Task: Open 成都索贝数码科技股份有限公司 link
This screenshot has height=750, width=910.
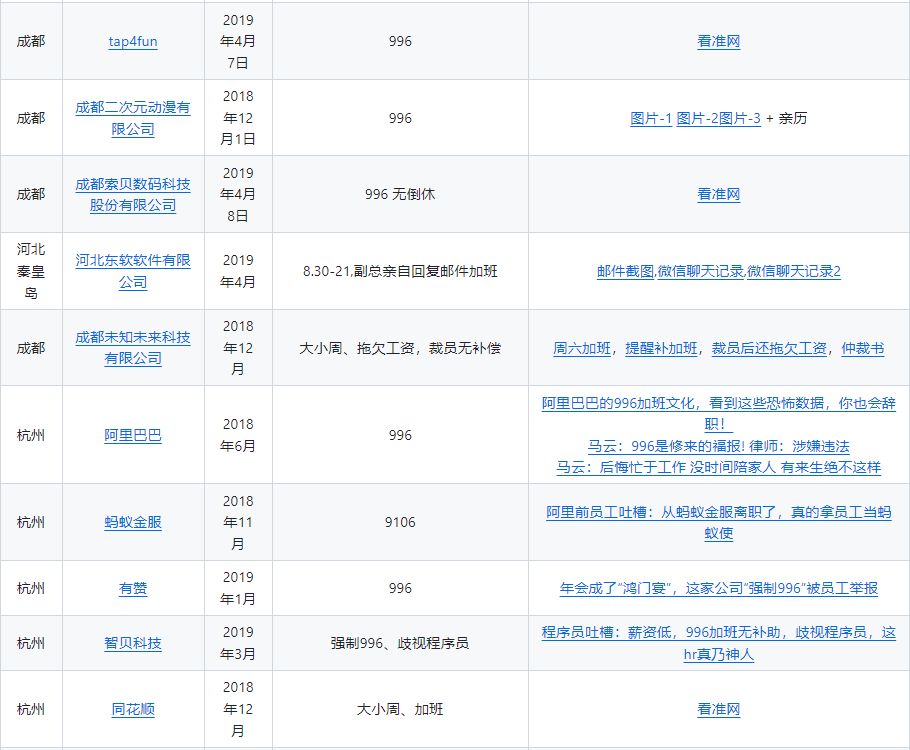Action: (133, 195)
